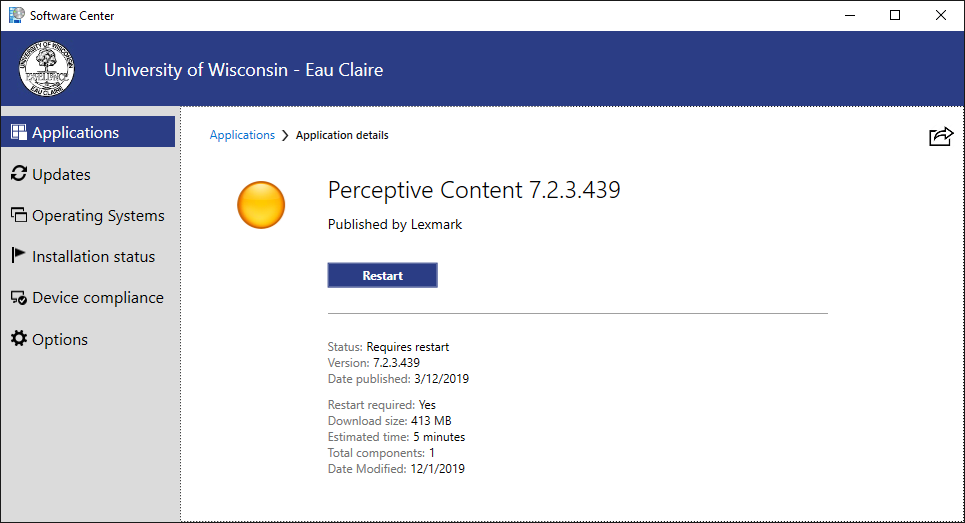Select the Operating Systems sidebar icon

click(19, 215)
